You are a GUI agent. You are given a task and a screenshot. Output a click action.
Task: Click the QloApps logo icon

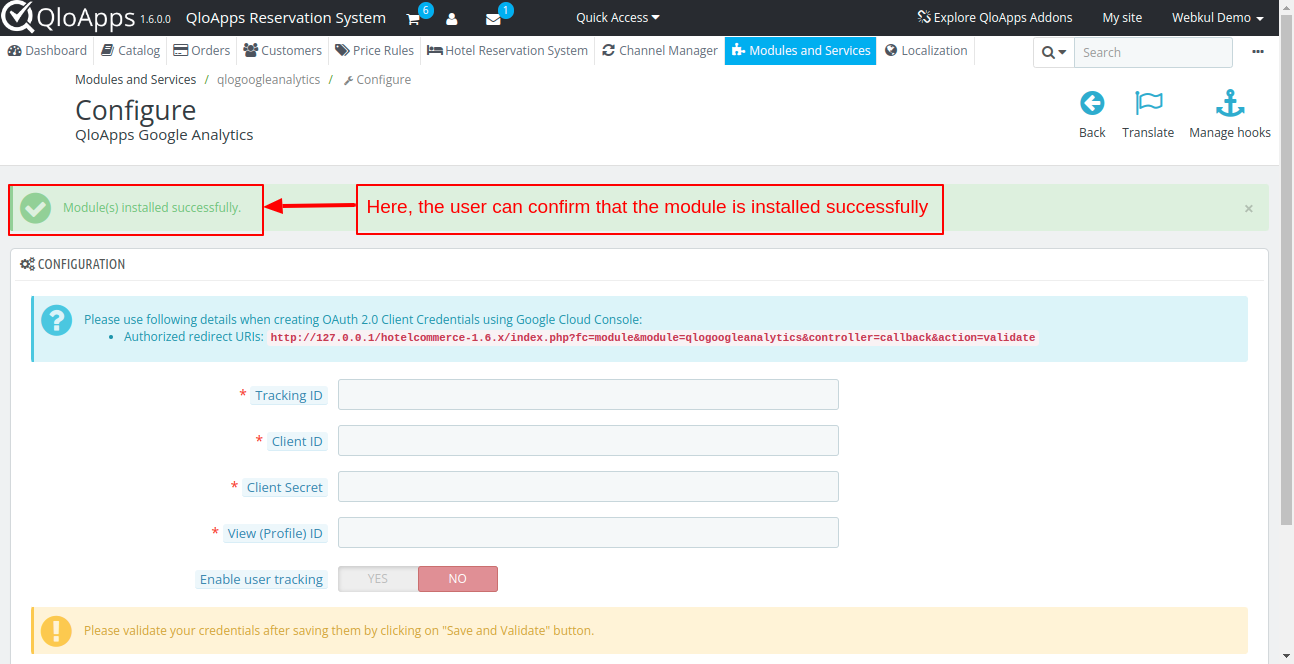(17, 17)
